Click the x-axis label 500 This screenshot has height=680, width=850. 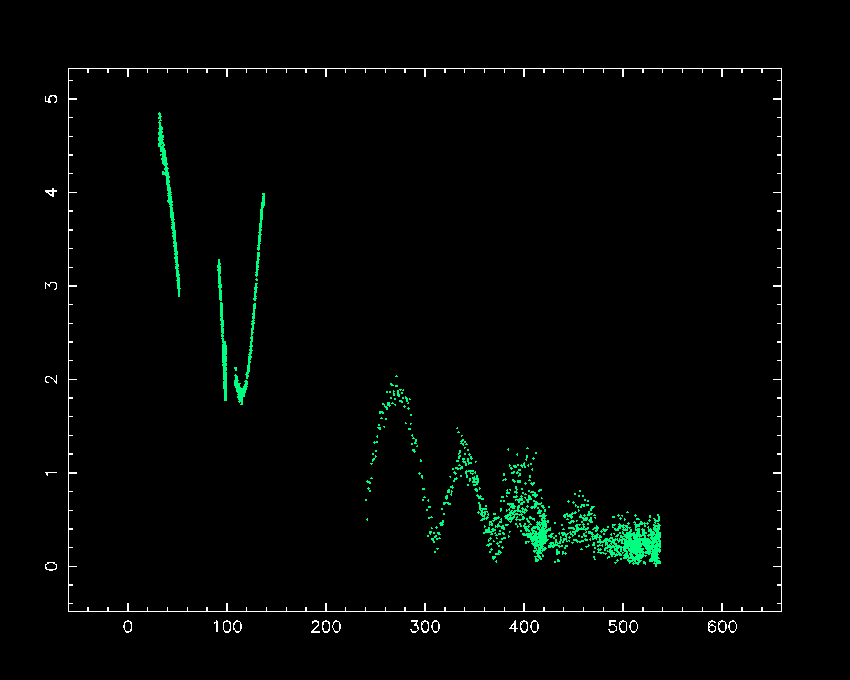pyautogui.click(x=623, y=627)
